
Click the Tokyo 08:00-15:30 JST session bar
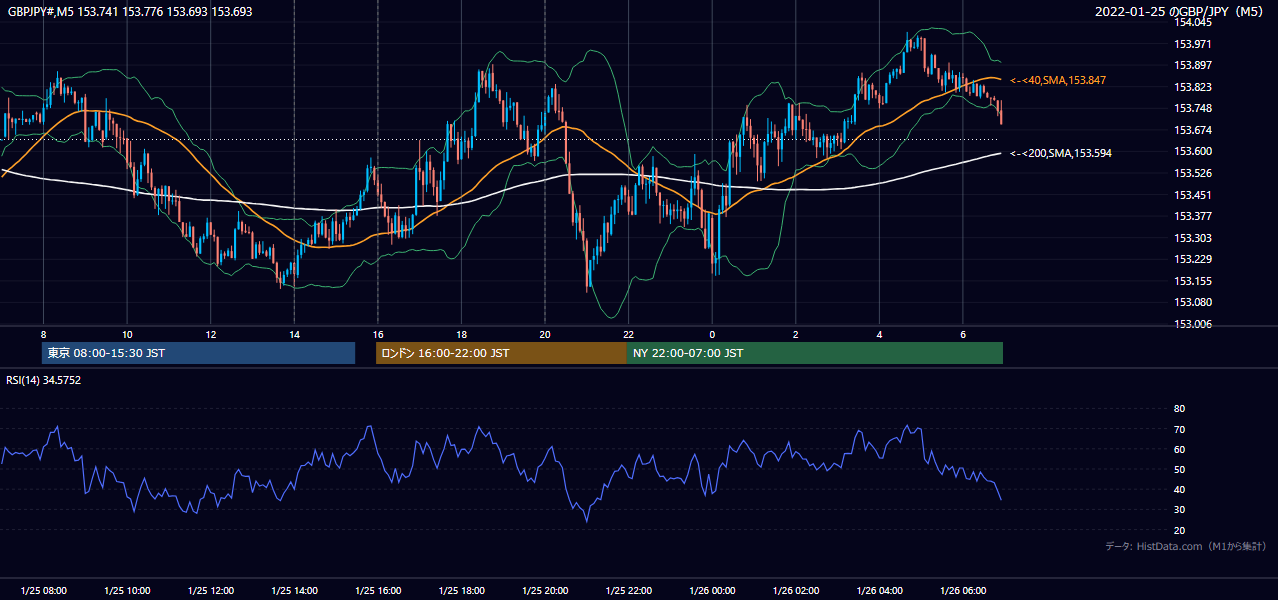pos(198,353)
